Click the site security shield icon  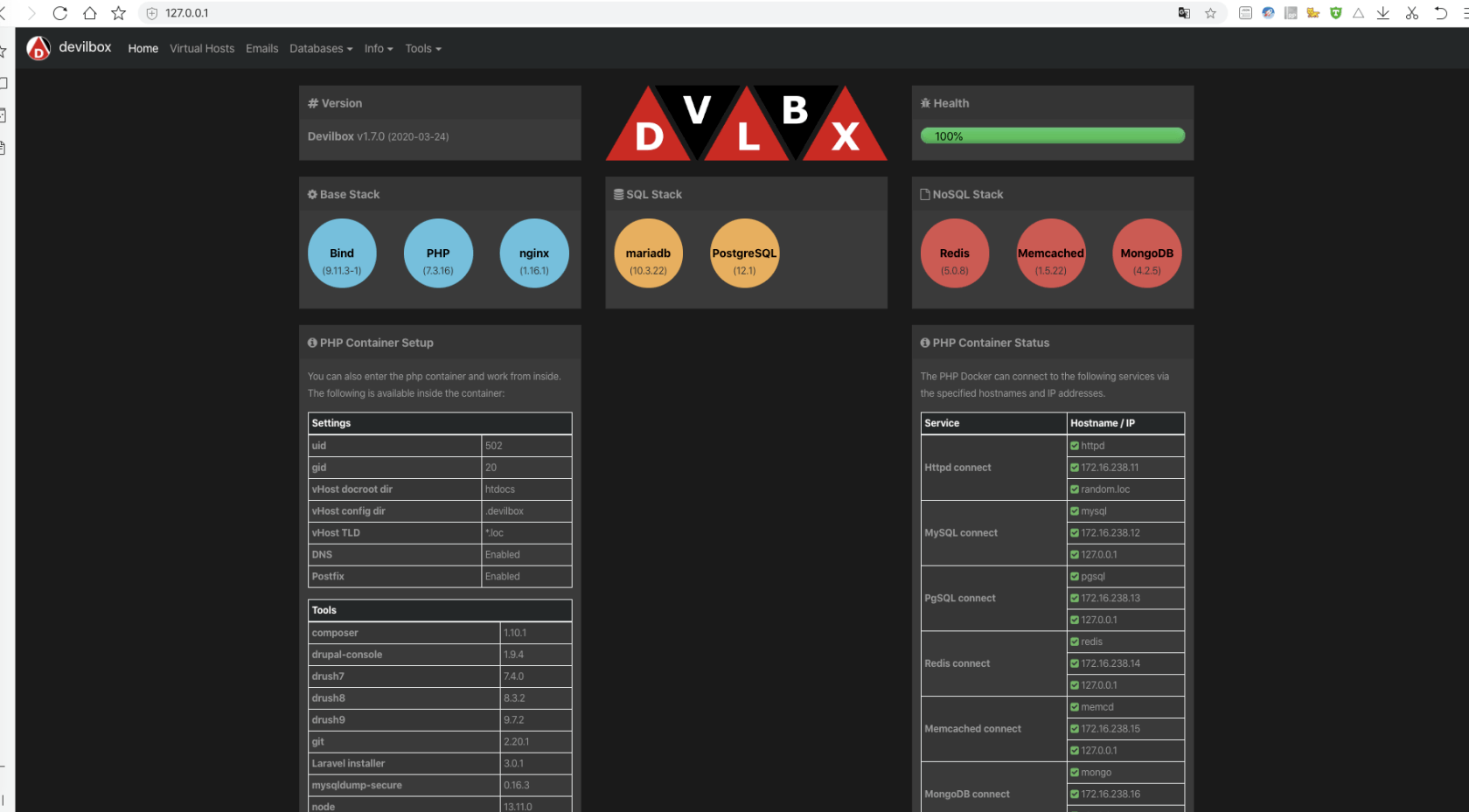[x=151, y=13]
